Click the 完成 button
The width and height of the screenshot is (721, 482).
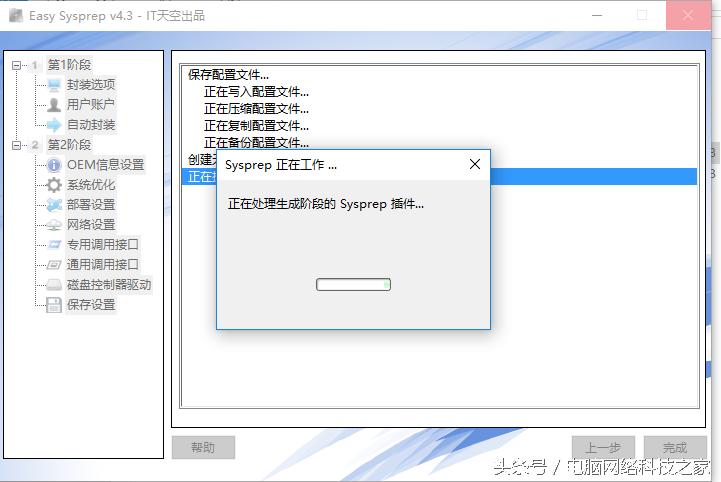675,448
